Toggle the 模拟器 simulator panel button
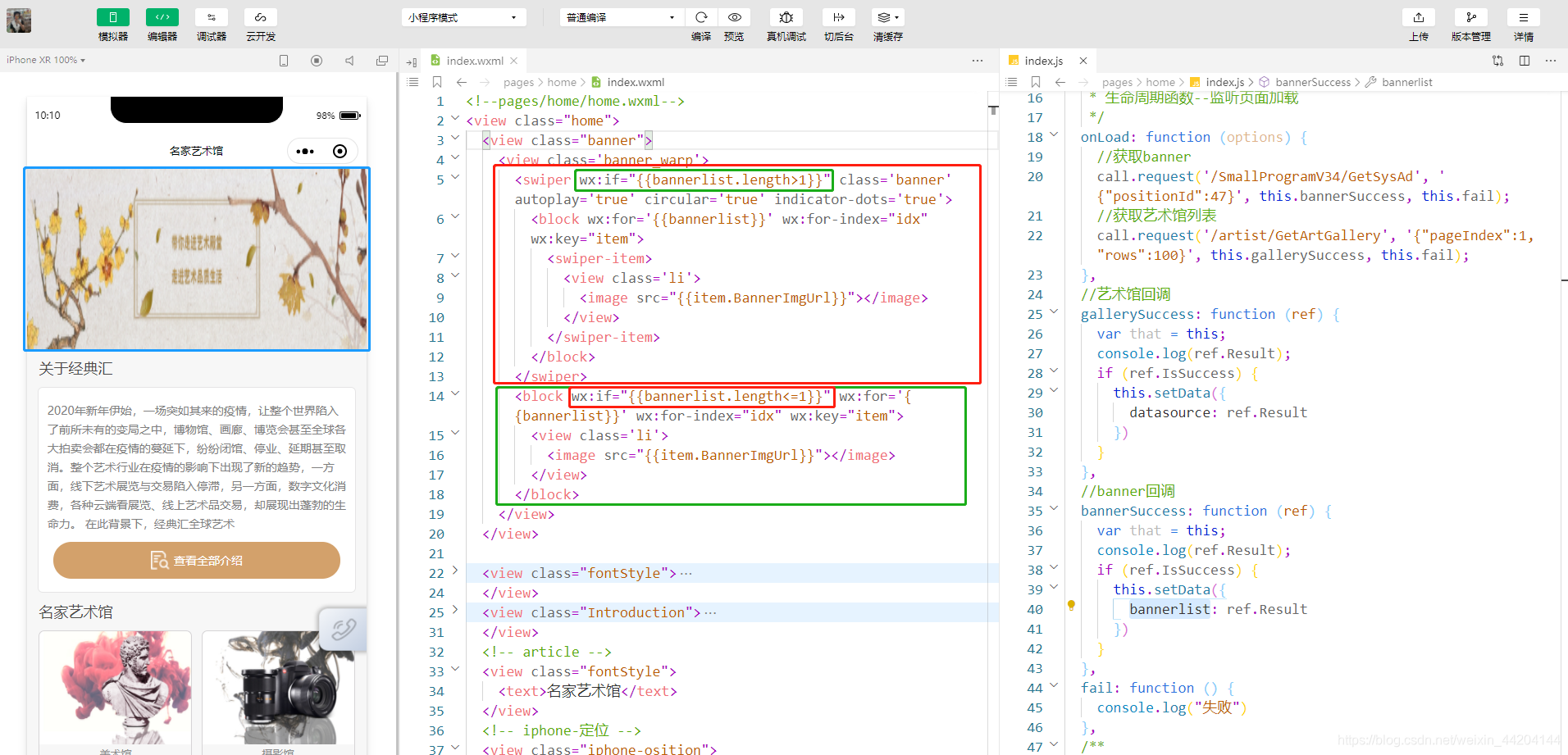Image resolution: width=1568 pixels, height=755 pixels. tap(113, 17)
